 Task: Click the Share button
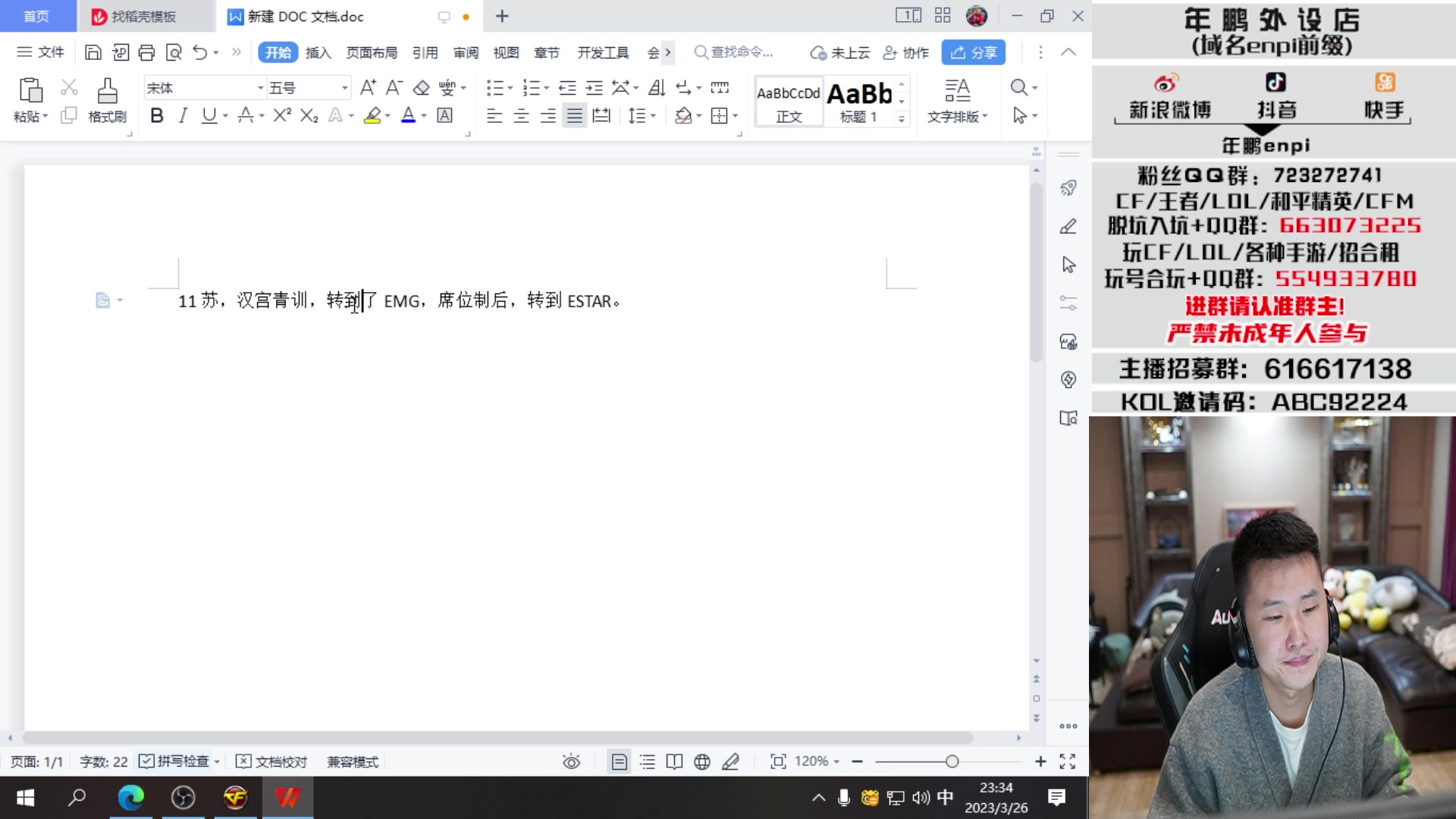(973, 52)
